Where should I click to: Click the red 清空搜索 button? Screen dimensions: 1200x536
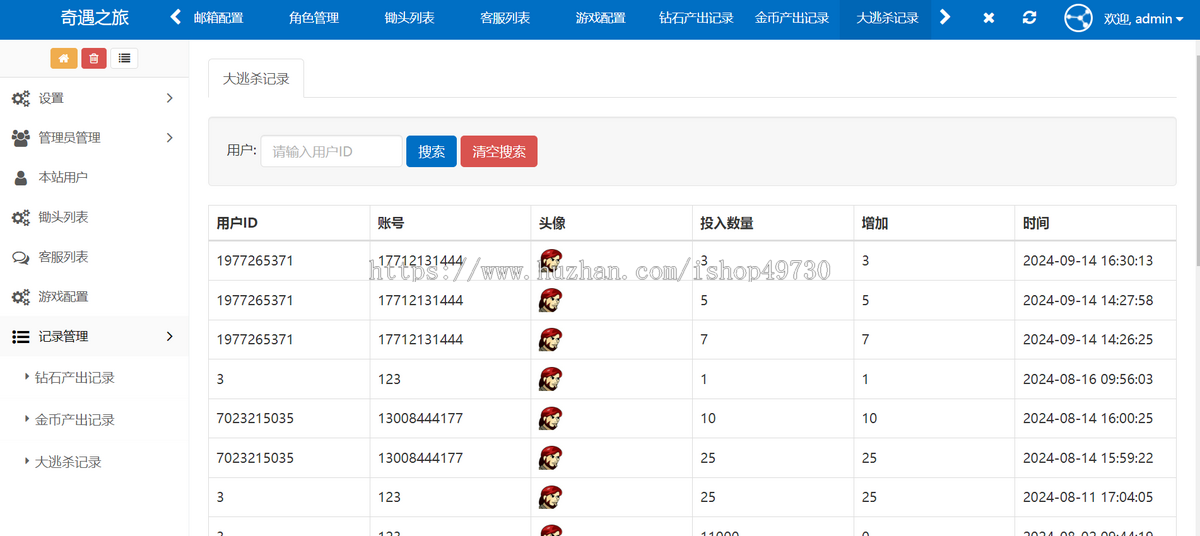tap(499, 152)
